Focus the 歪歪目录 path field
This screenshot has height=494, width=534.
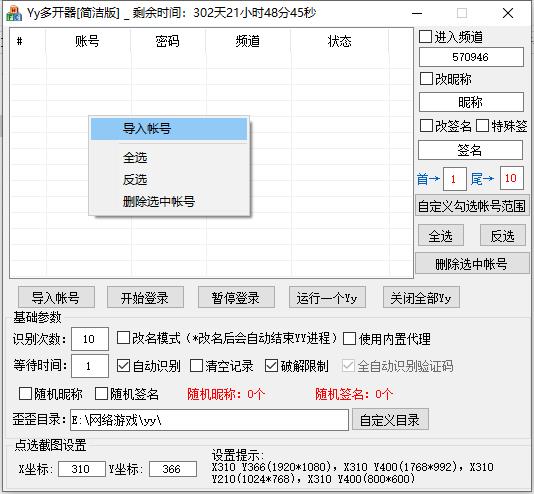(209, 420)
